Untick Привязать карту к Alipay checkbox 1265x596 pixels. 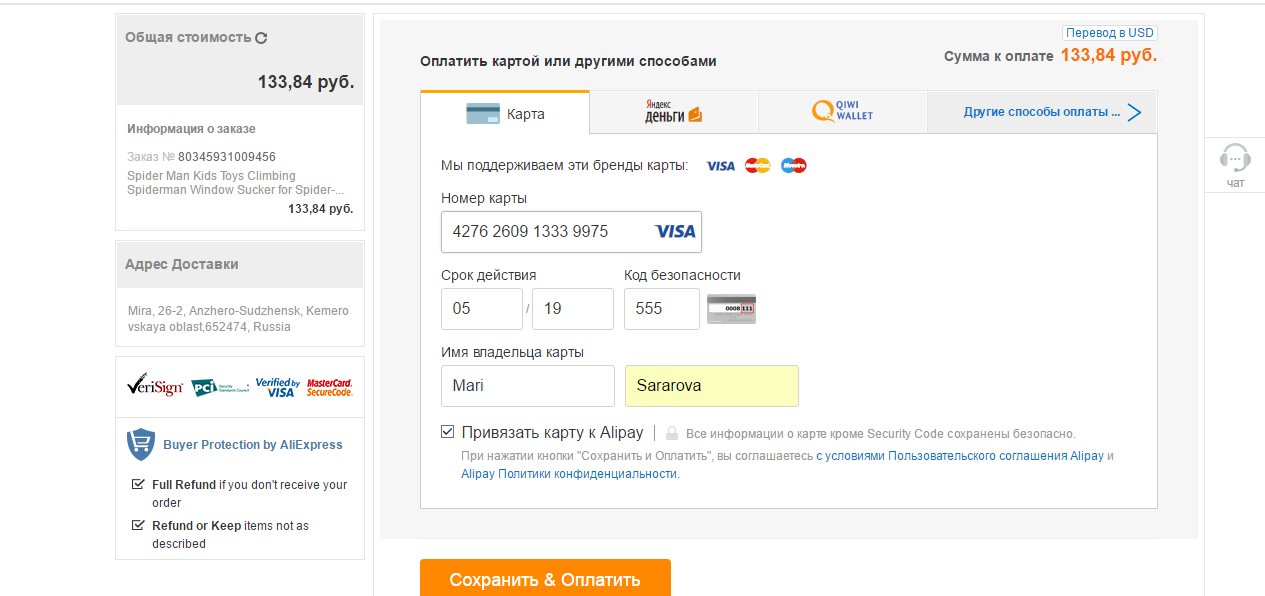coord(447,432)
